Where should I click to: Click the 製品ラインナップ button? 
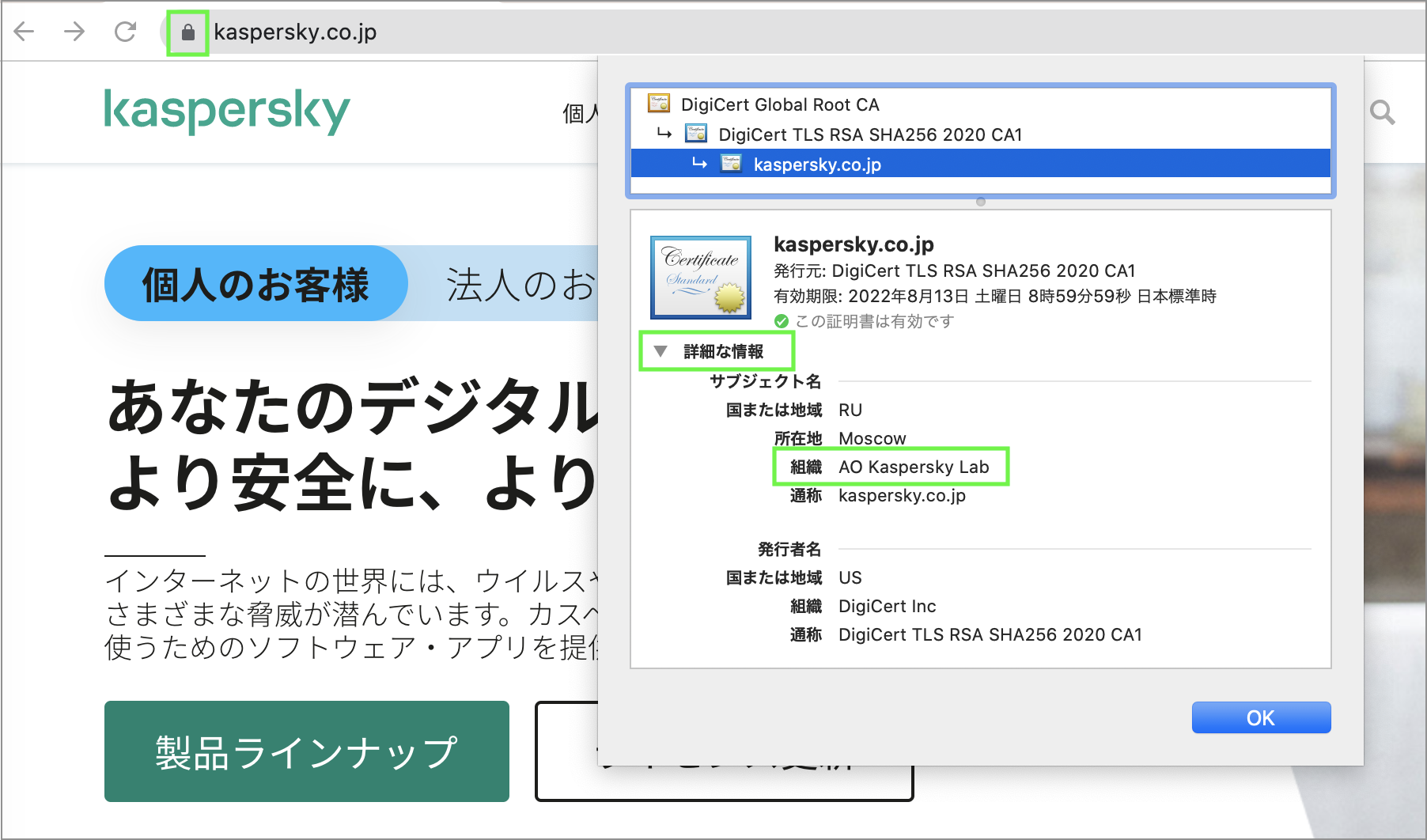[x=307, y=751]
